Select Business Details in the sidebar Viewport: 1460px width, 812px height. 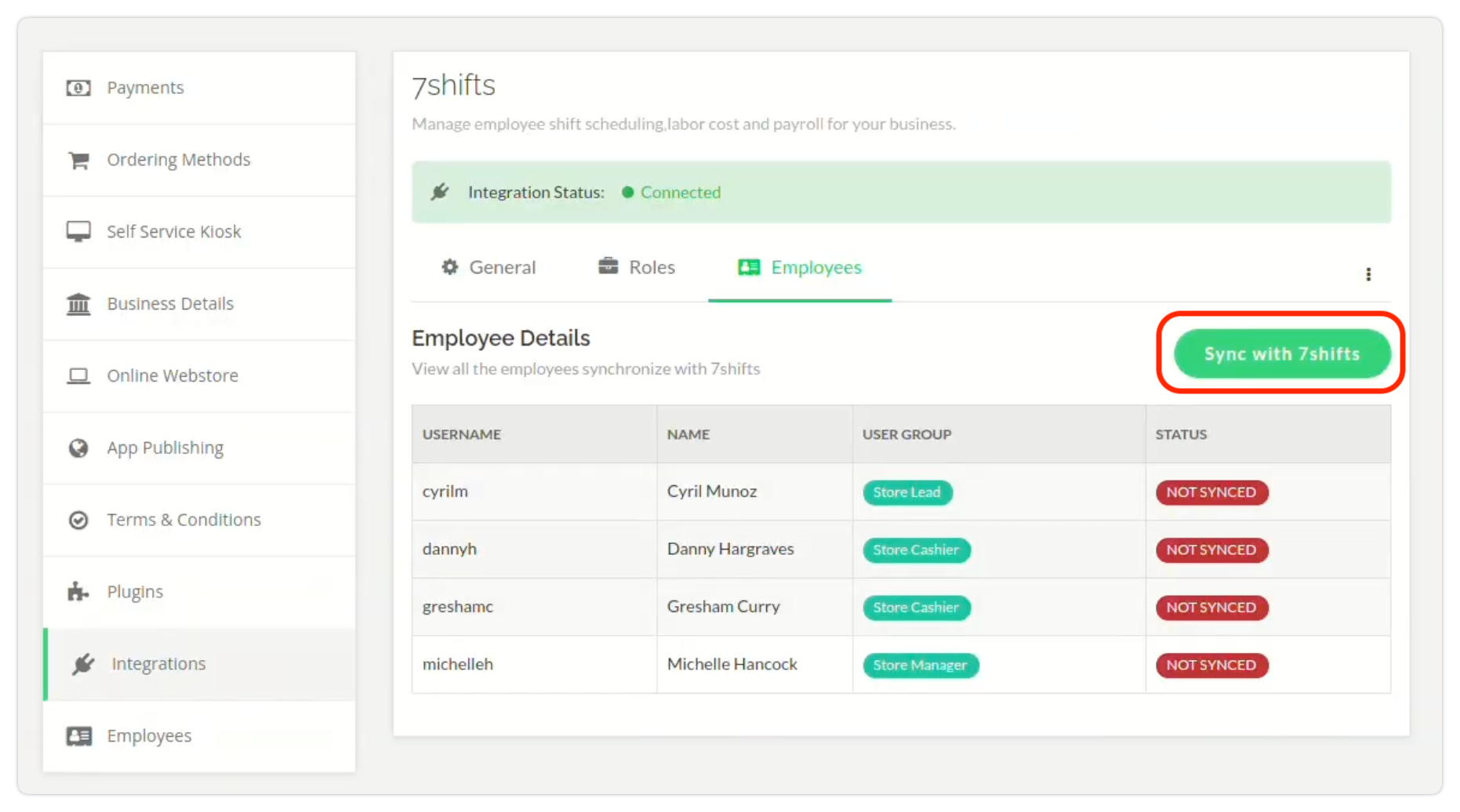click(199, 304)
